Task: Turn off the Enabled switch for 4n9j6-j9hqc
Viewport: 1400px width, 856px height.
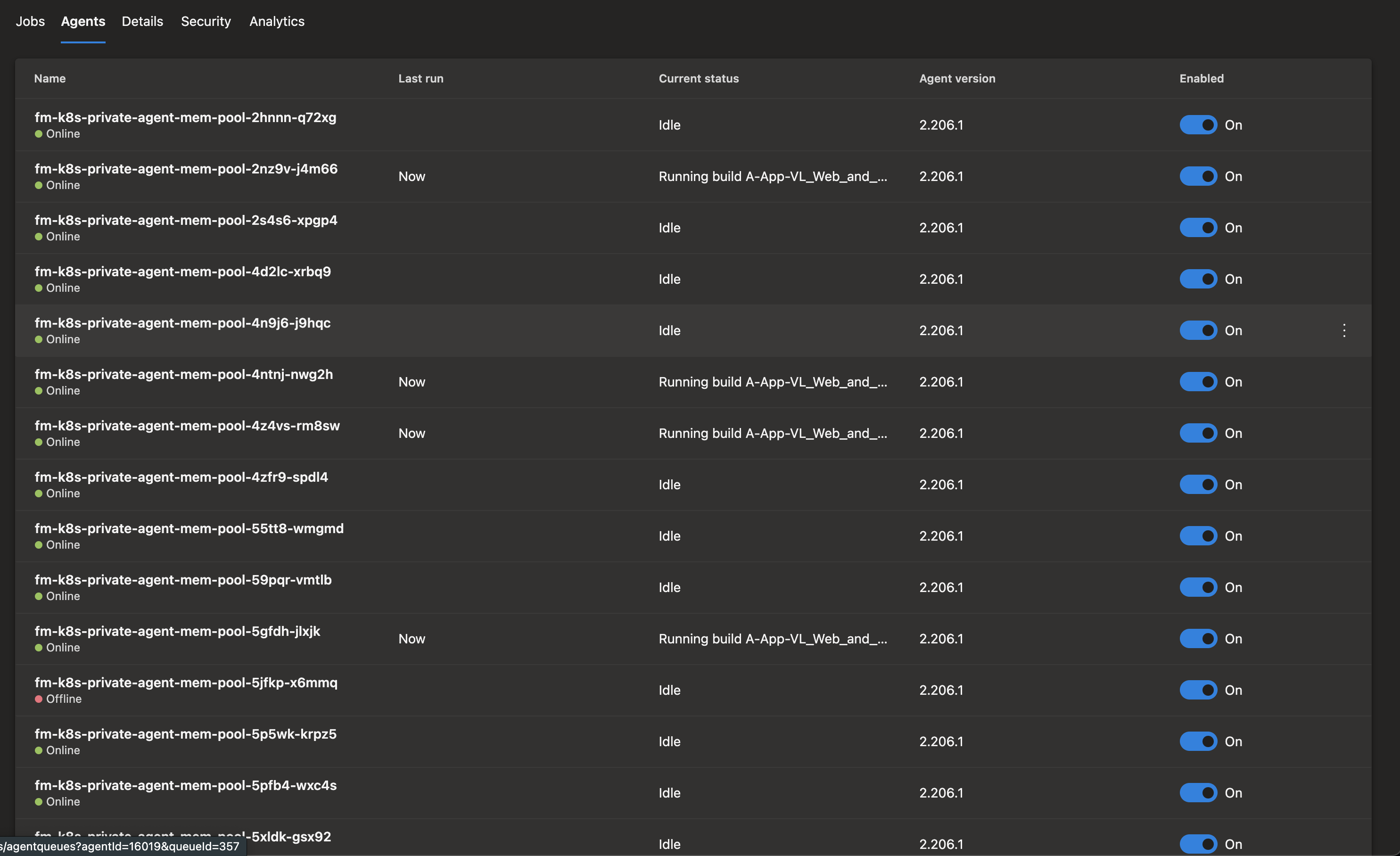Action: coord(1198,330)
